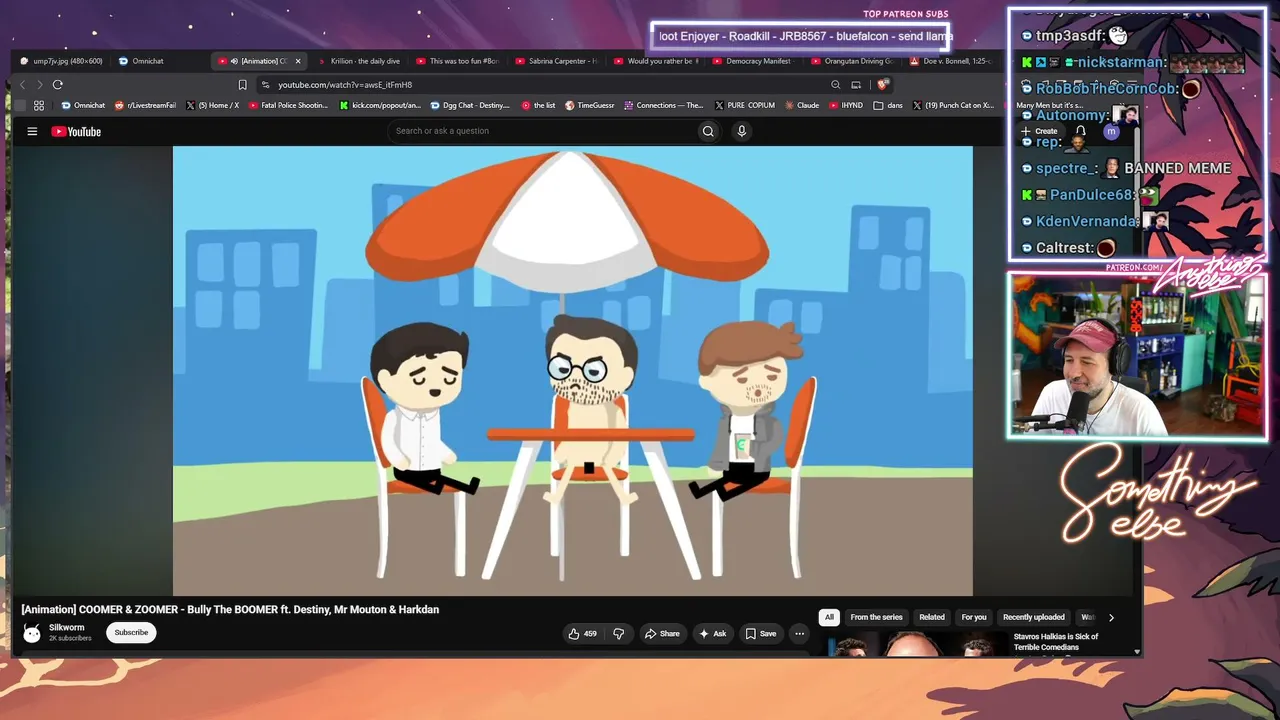Subscribe to the Silkworm channel
1280x720 pixels.
click(131, 633)
